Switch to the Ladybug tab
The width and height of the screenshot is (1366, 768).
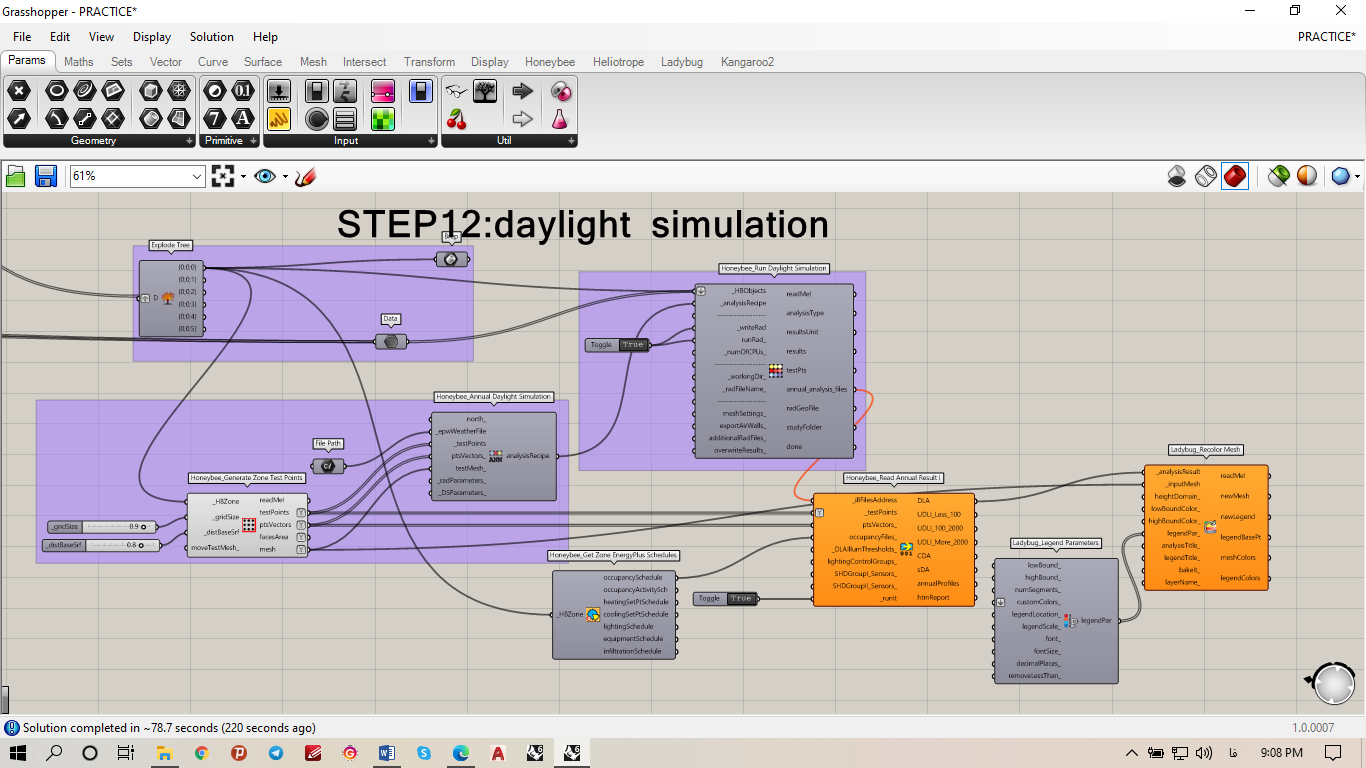[681, 62]
